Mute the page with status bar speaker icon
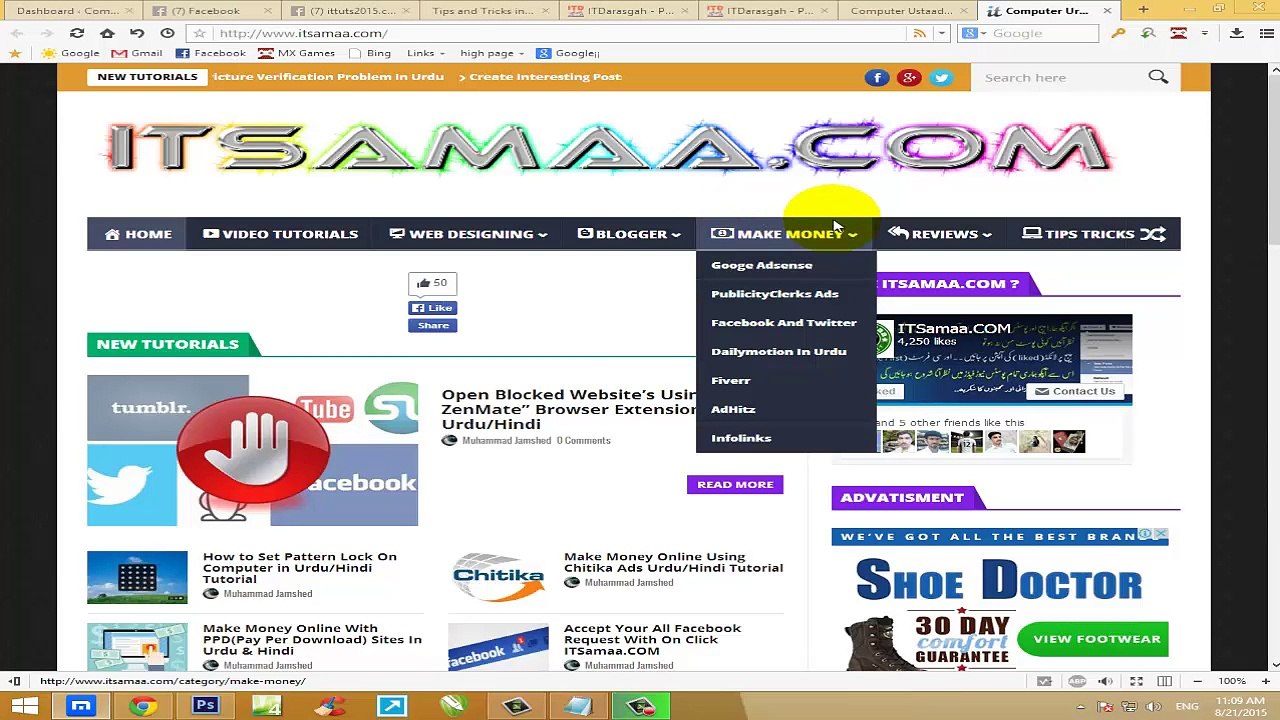 (1105, 681)
